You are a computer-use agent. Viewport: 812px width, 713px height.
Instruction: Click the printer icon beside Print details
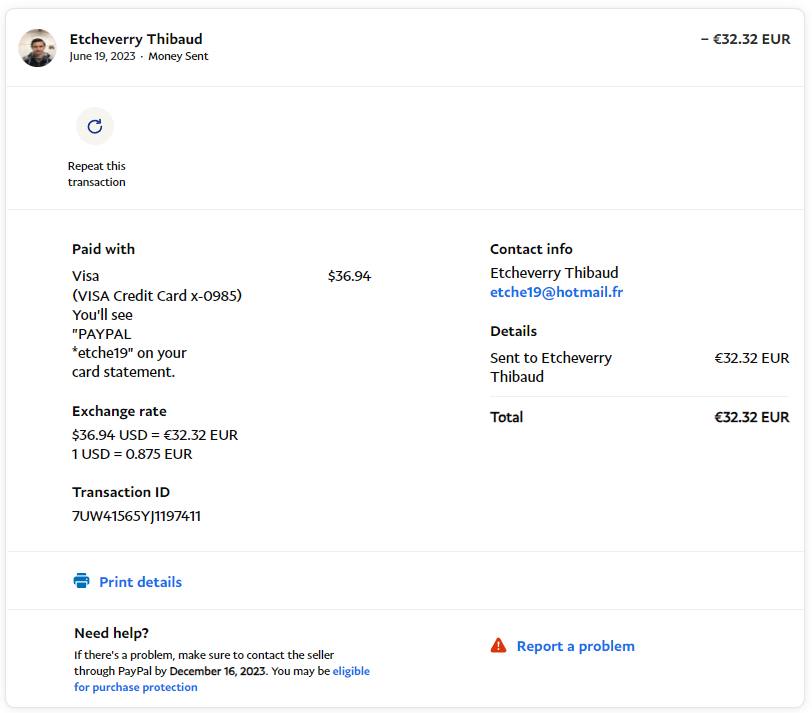(81, 581)
